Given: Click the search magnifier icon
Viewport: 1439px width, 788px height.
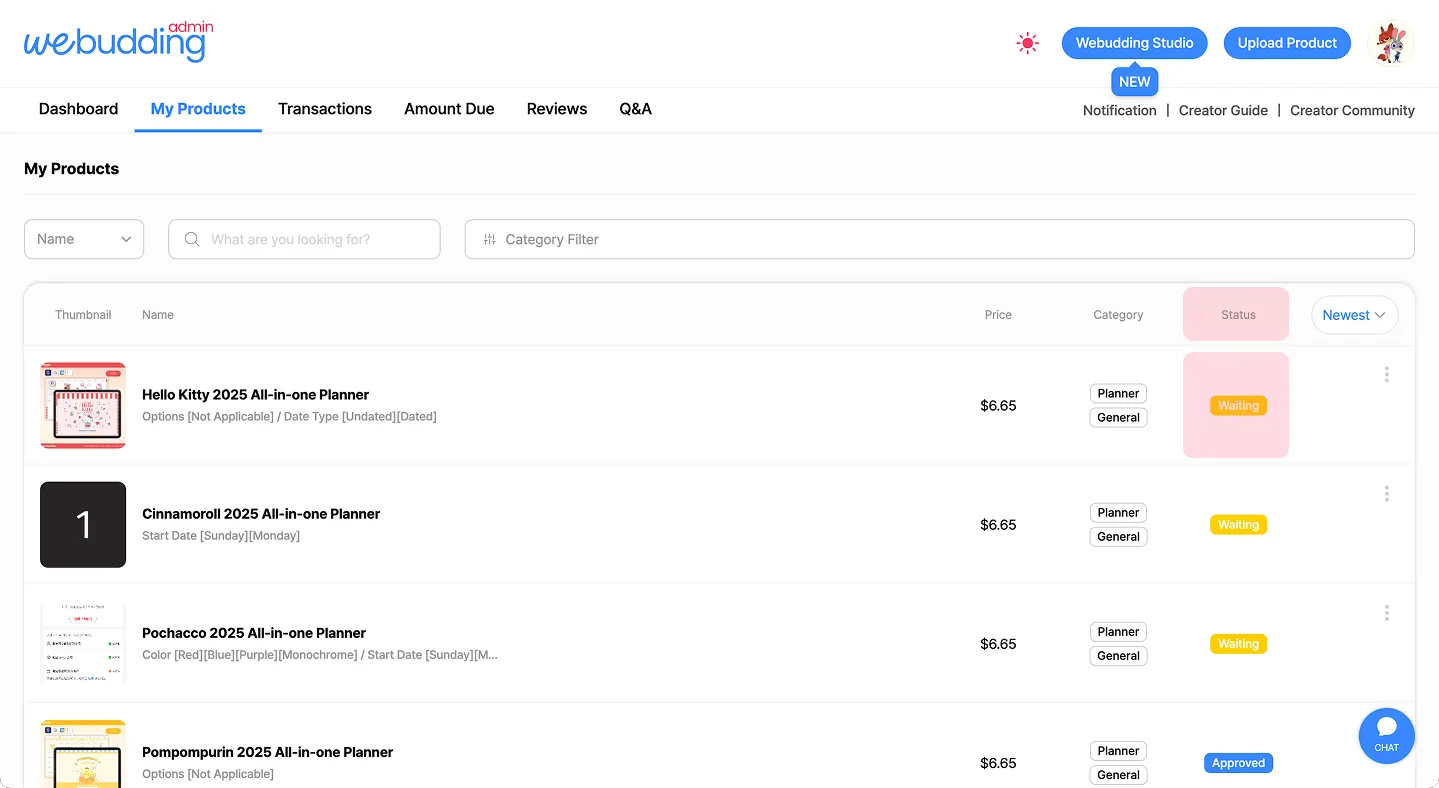Looking at the screenshot, I should pyautogui.click(x=192, y=239).
